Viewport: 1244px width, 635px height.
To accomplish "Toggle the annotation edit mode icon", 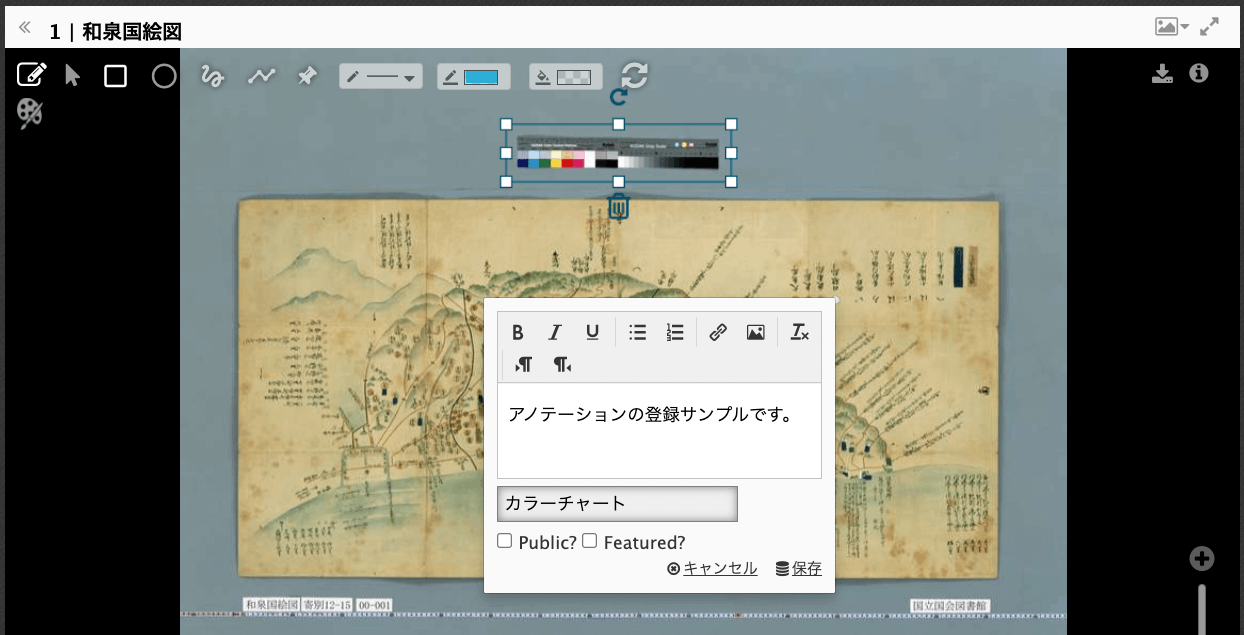I will [x=32, y=75].
